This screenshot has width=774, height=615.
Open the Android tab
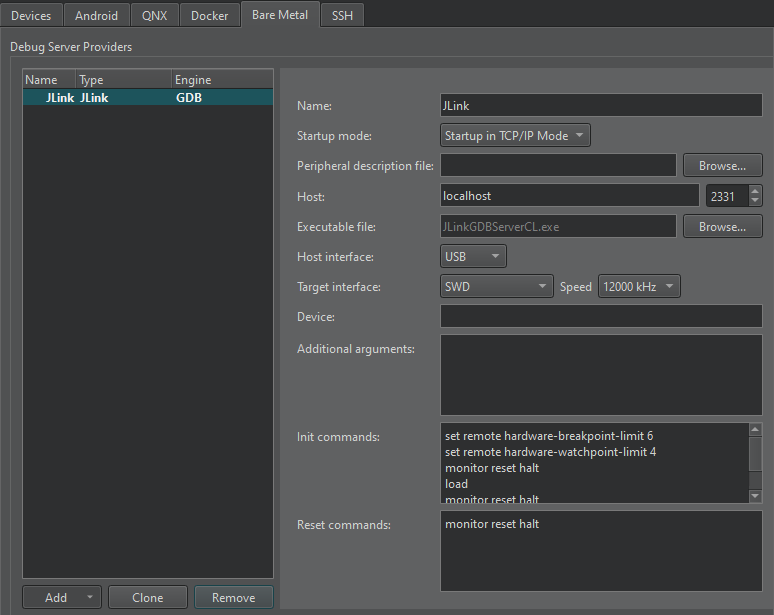pos(96,15)
